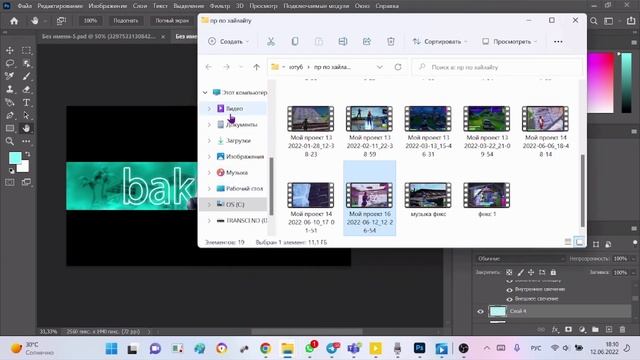
Task: Toggle Quick Mask mode
Action: click(x=9, y=182)
